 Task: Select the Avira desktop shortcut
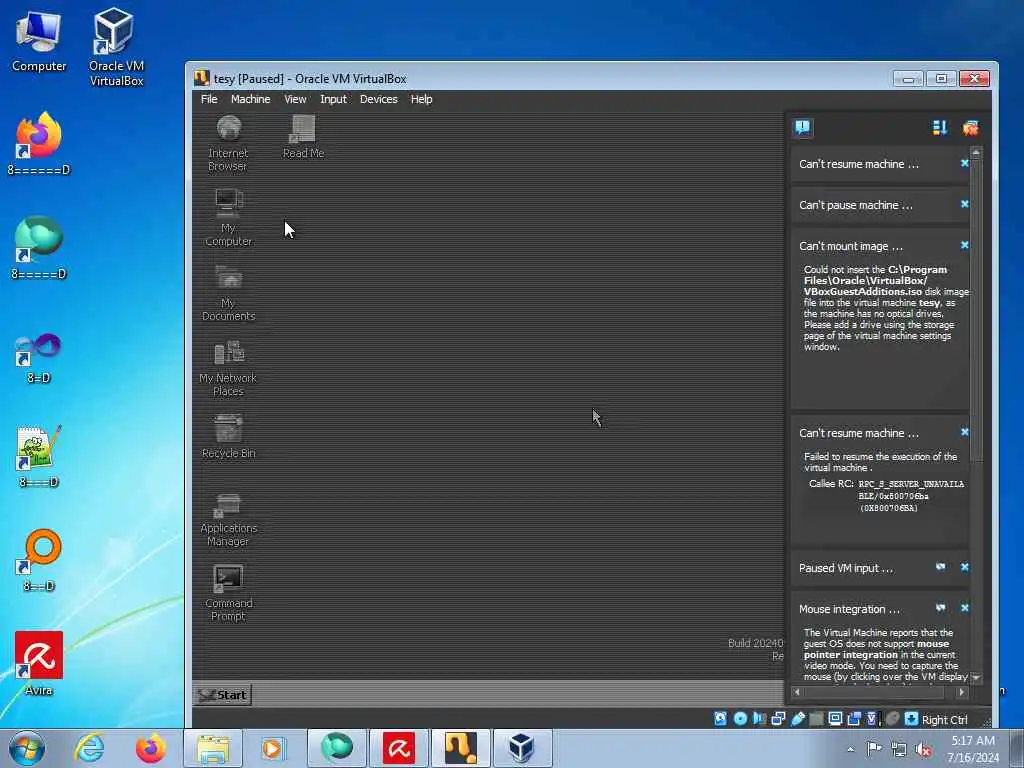click(x=39, y=664)
